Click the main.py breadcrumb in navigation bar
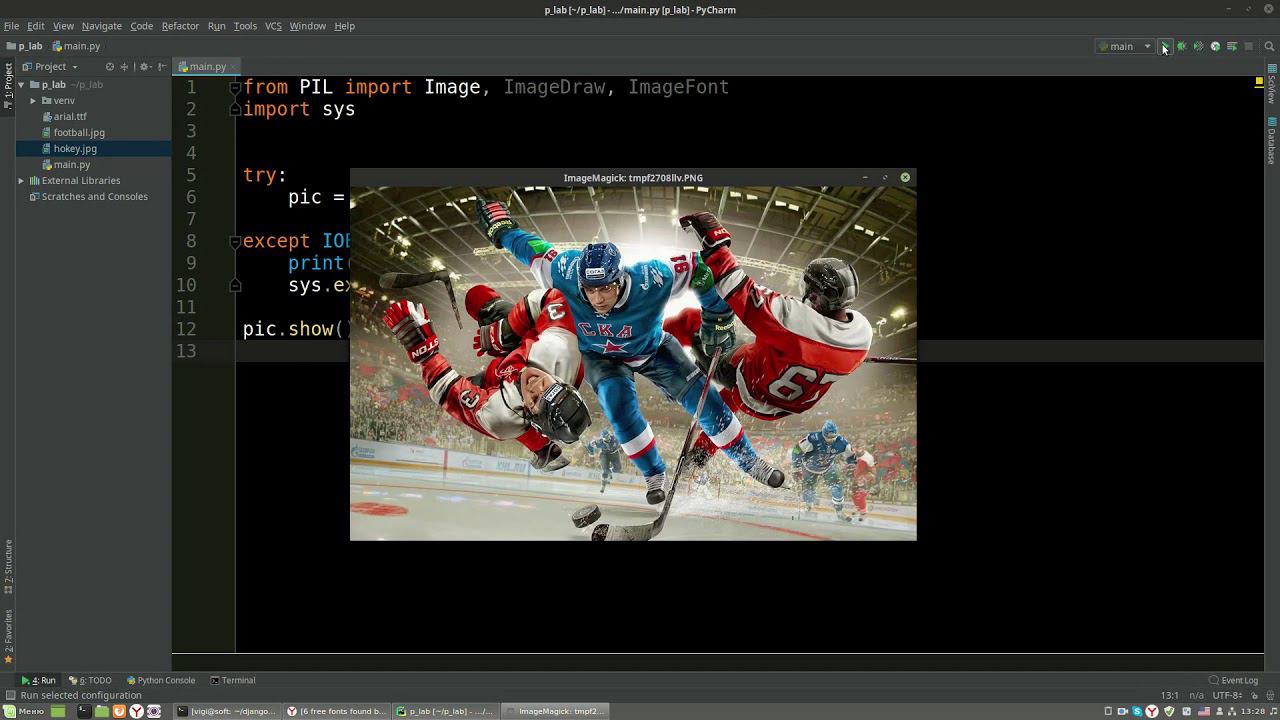Image resolution: width=1280 pixels, height=720 pixels. pos(77,46)
